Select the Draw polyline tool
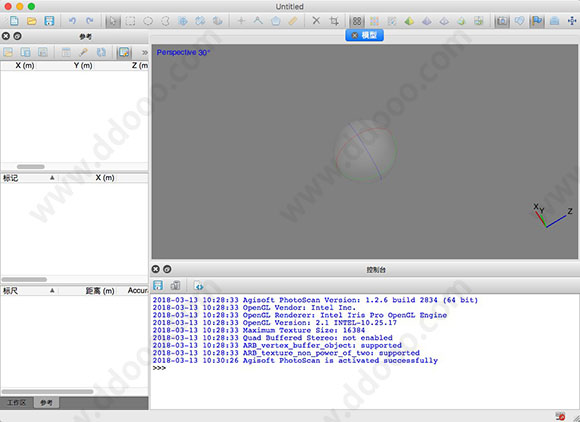 pyautogui.click(x=258, y=21)
